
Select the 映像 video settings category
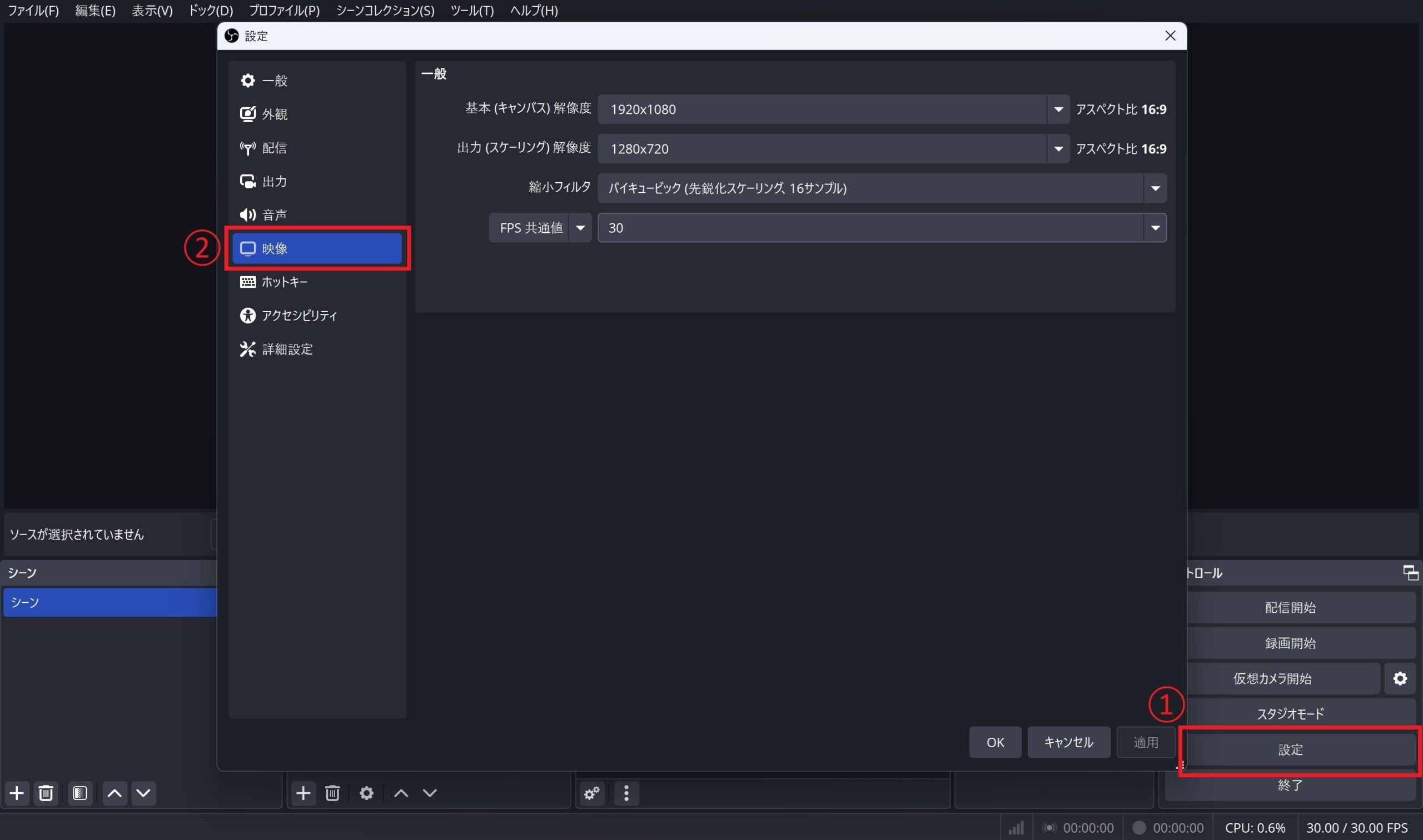tap(316, 248)
